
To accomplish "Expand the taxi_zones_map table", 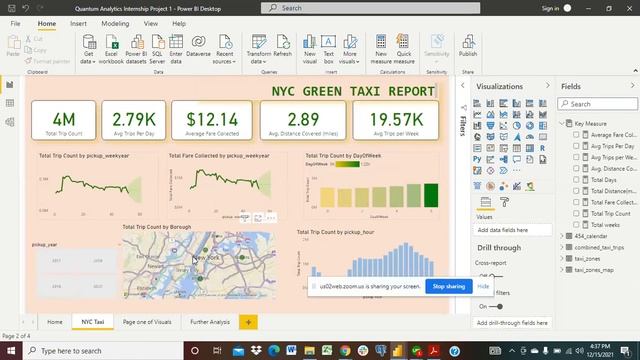I will pos(562,270).
